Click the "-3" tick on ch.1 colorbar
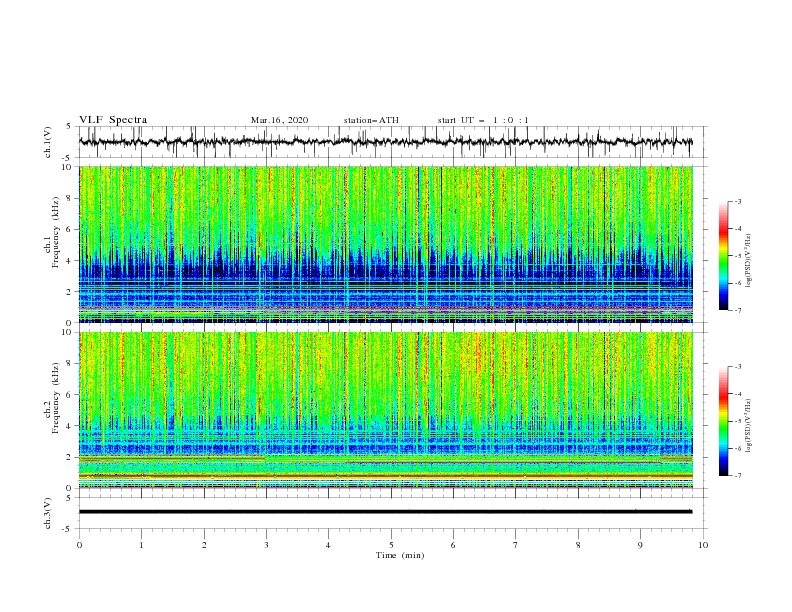The image size is (792, 612). (737, 201)
